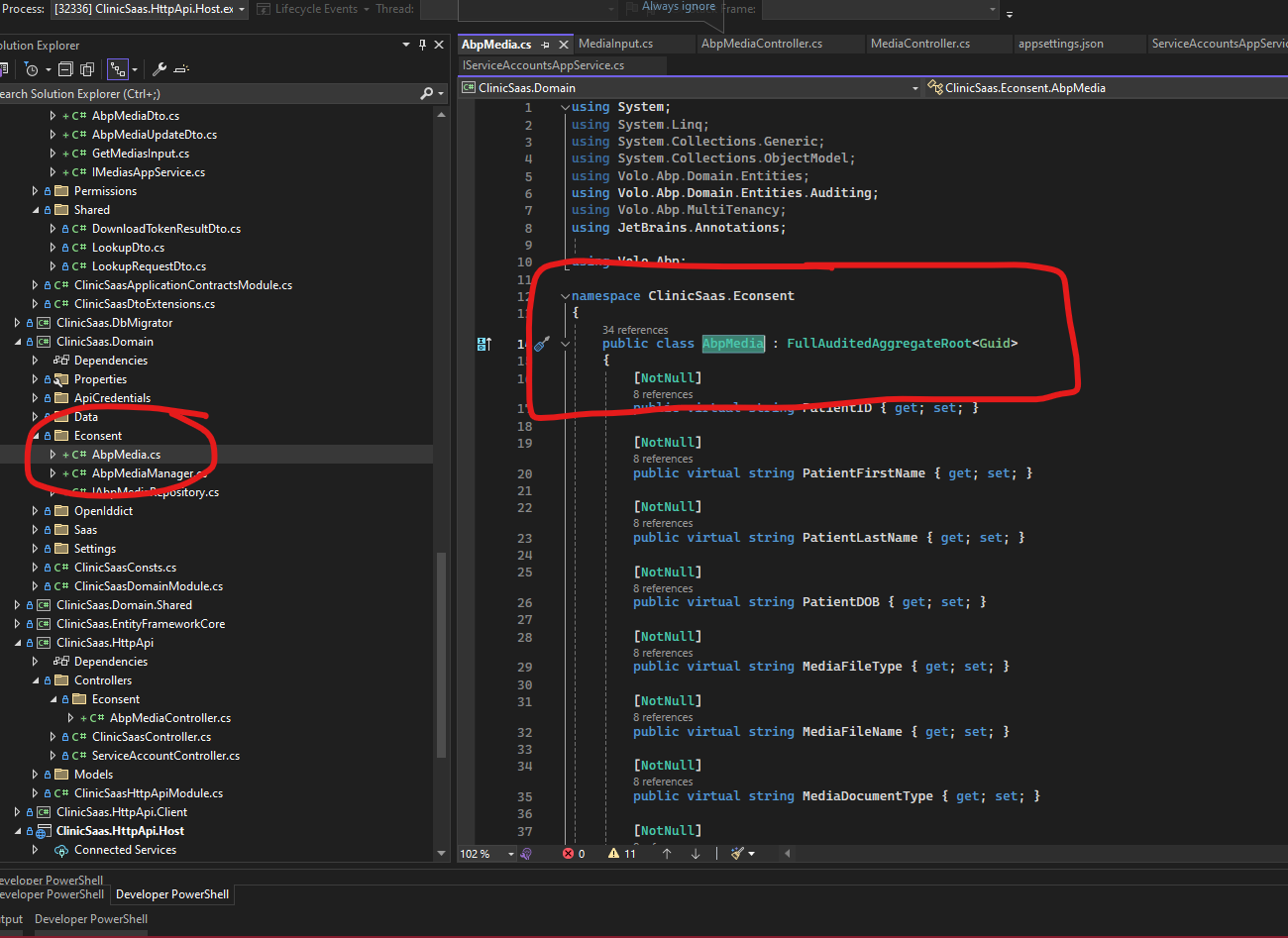The width and height of the screenshot is (1288, 938).
Task: Expand the Permissions folder in the tree
Action: tap(35, 191)
